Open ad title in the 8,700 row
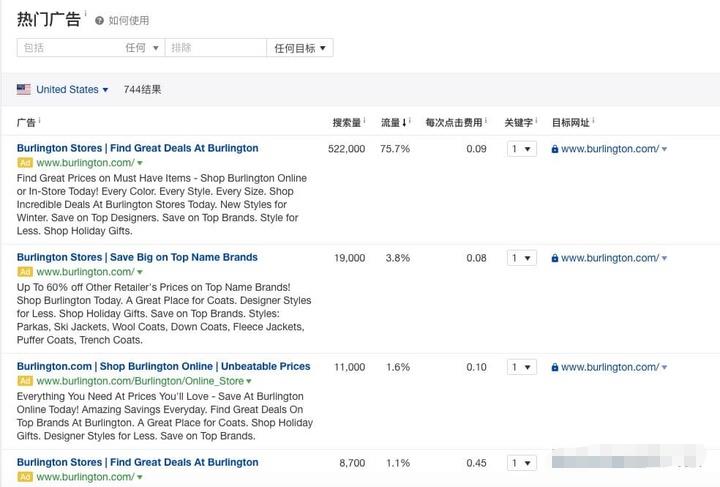This screenshot has height=487, width=720. pyautogui.click(x=137, y=462)
